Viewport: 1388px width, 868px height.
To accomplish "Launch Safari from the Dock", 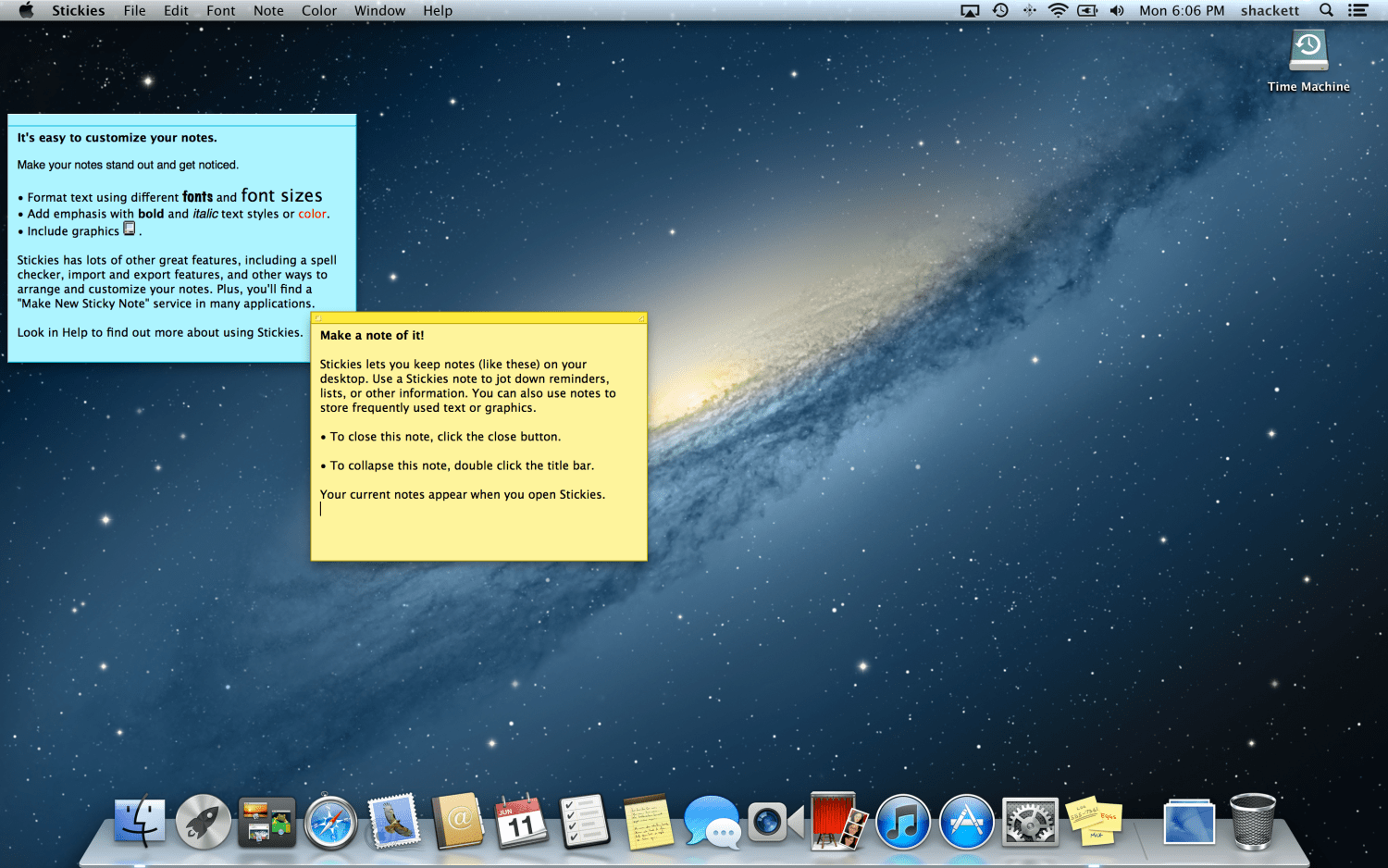I will click(x=330, y=822).
